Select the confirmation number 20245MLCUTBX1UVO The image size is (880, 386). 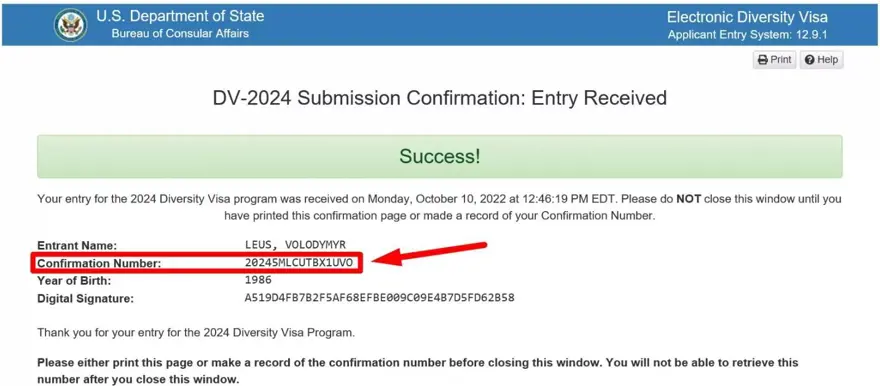pyautogui.click(x=299, y=262)
